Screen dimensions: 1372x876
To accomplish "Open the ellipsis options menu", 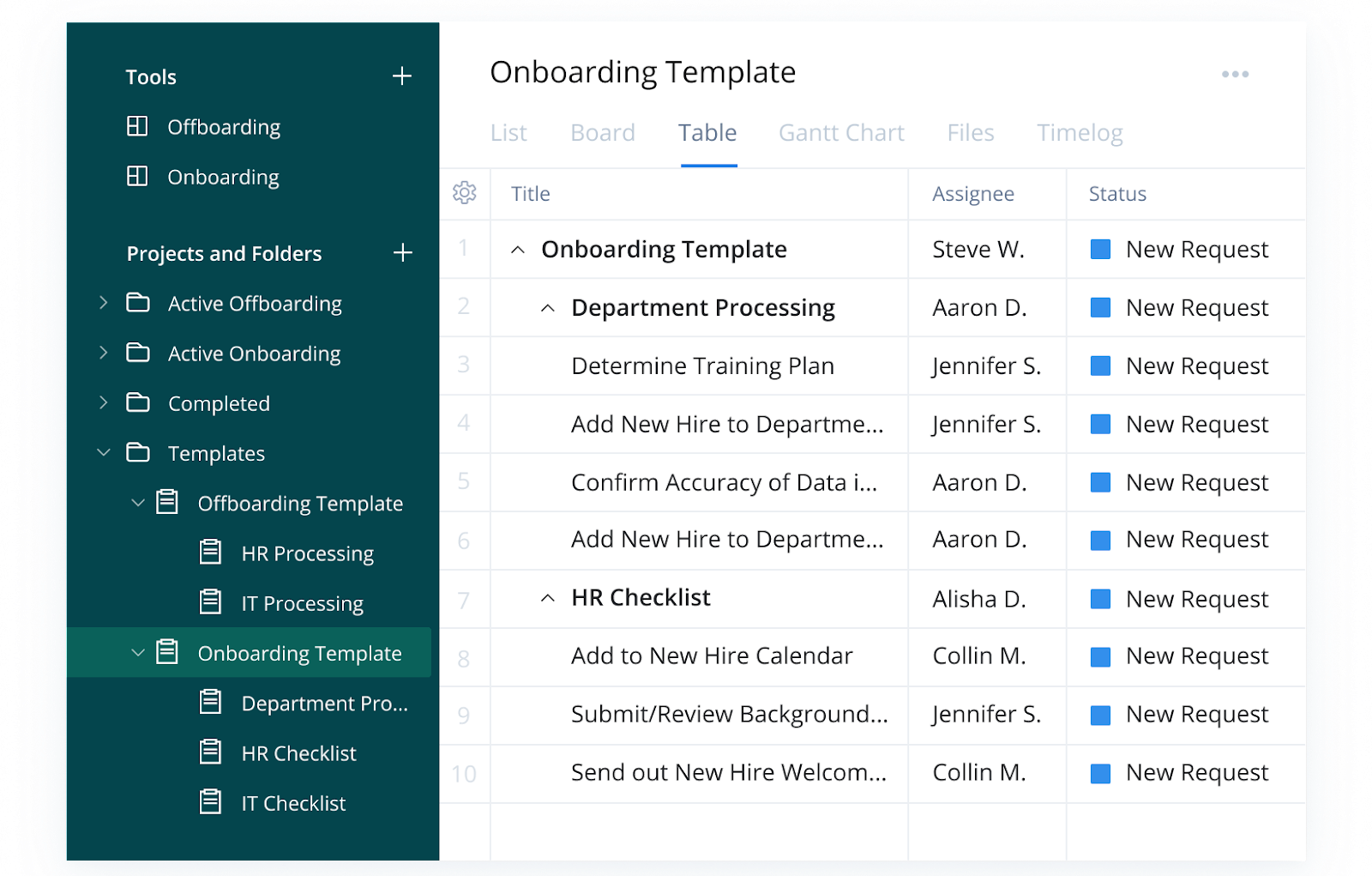I will 1235,74.
